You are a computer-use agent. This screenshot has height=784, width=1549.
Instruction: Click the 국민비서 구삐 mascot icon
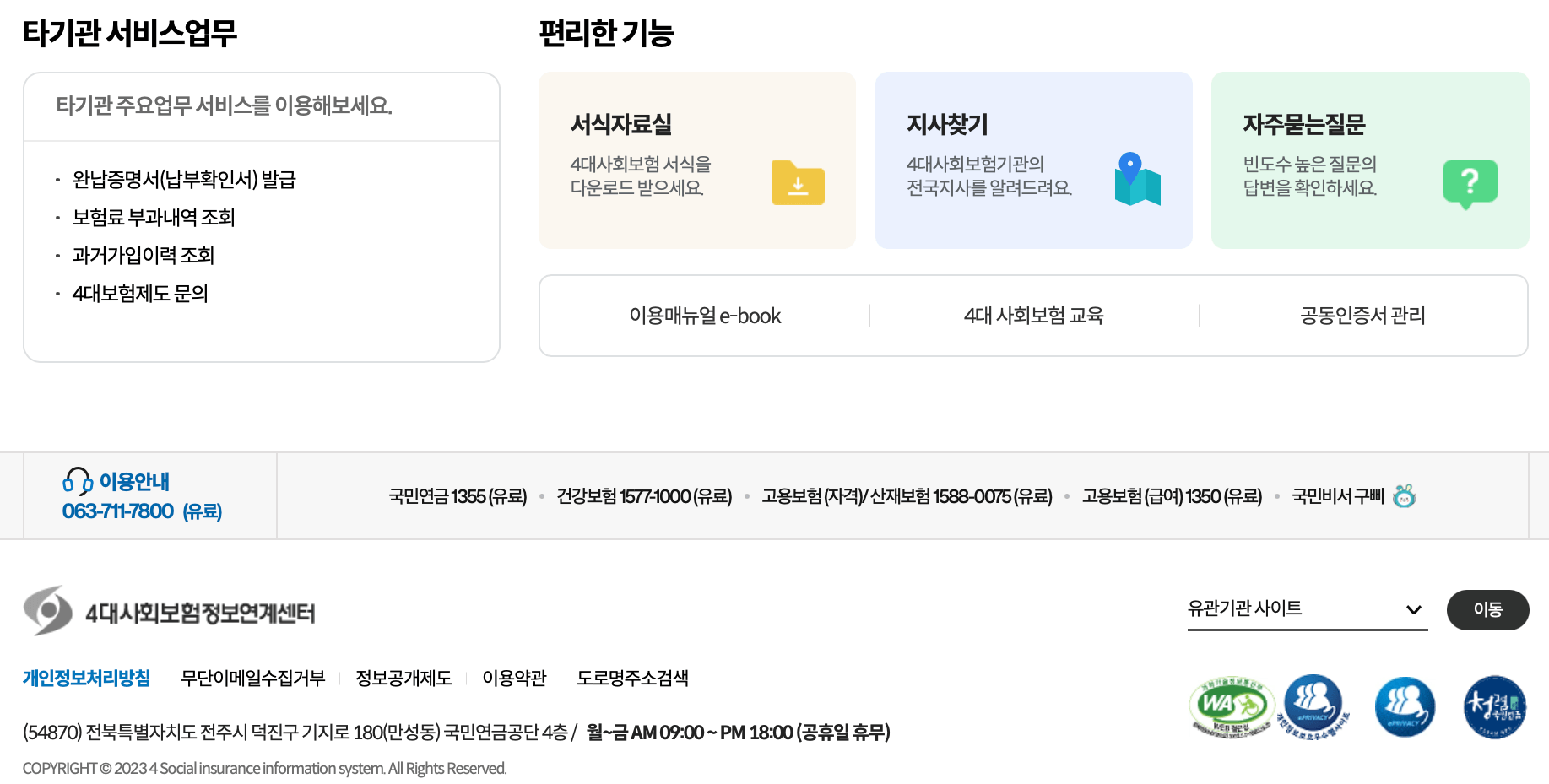1404,496
